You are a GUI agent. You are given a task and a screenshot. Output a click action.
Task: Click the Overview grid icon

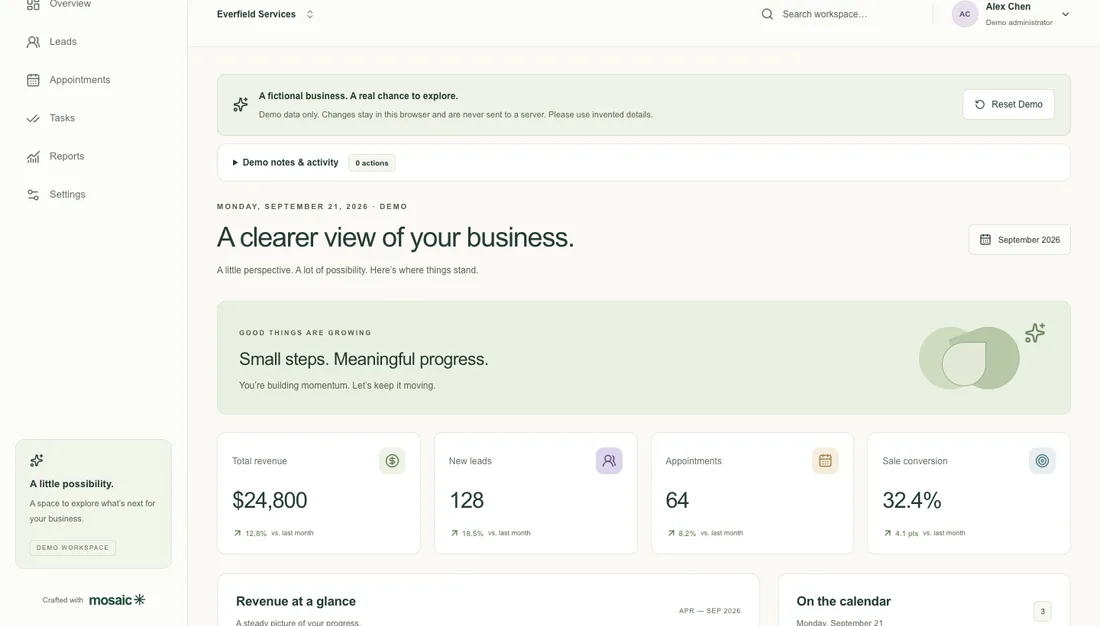[33, 4]
